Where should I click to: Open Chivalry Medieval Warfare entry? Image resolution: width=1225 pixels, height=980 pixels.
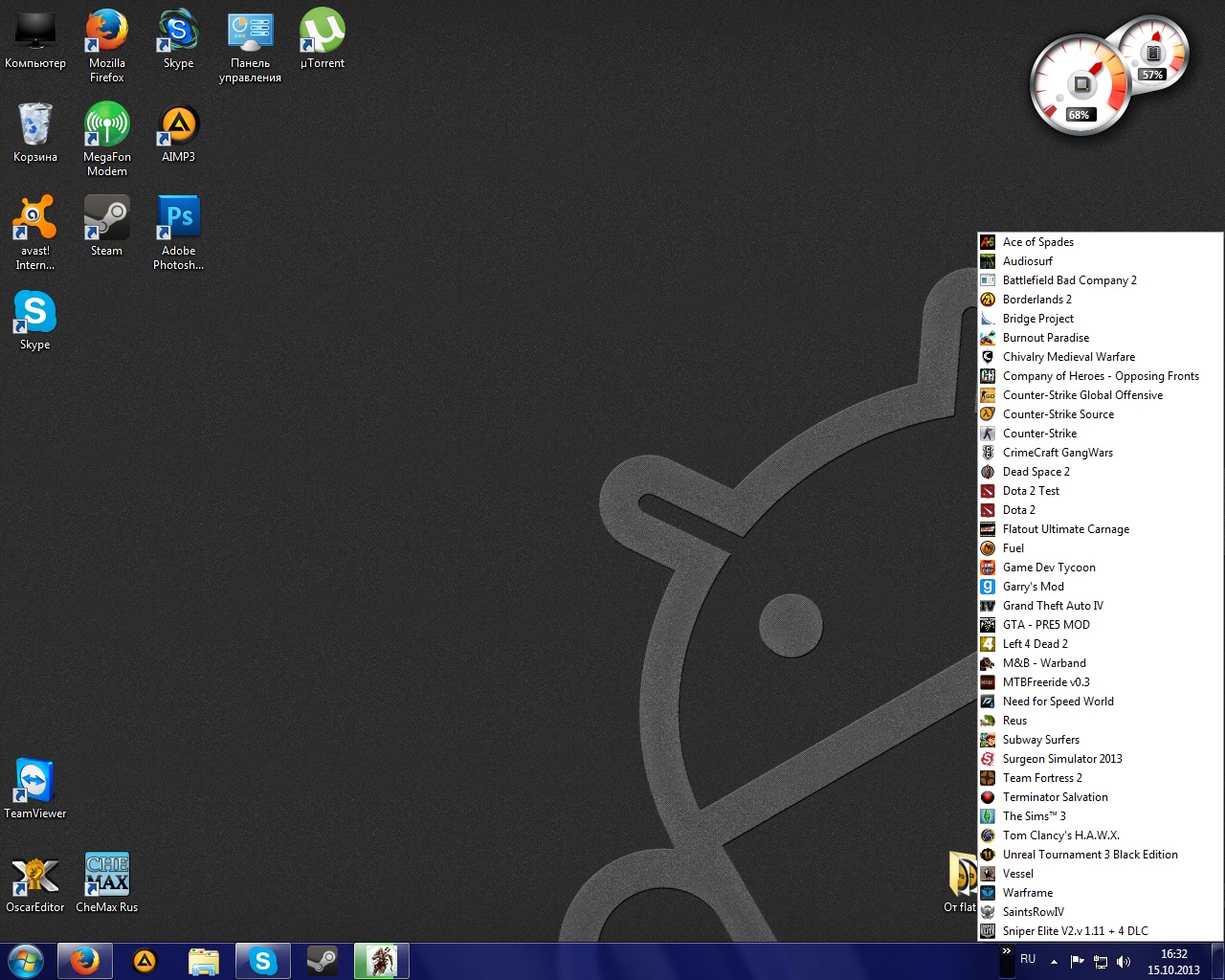pos(1101,357)
